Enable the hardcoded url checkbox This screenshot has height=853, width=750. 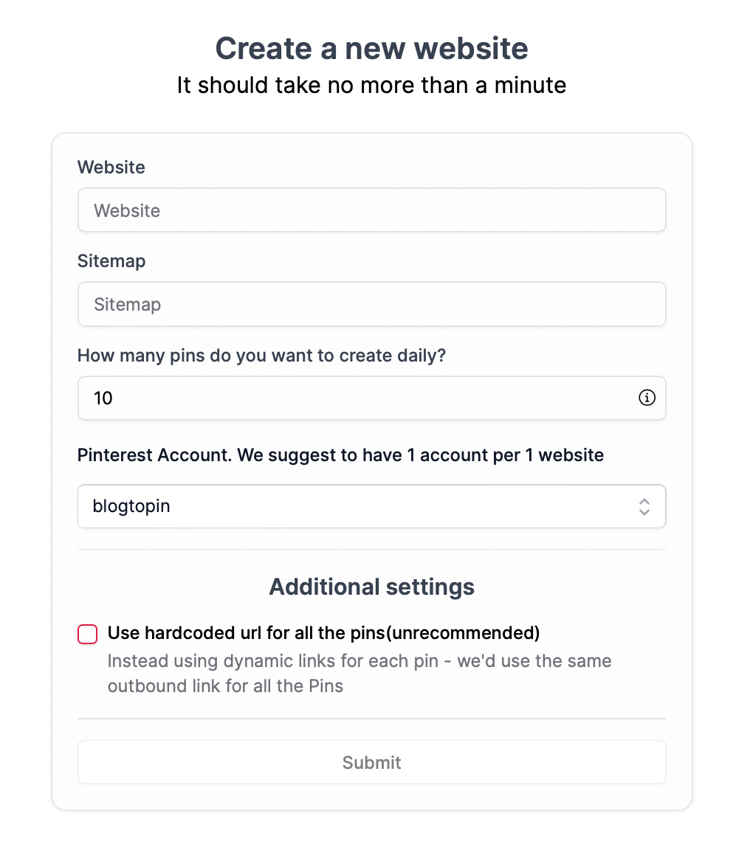click(x=88, y=634)
